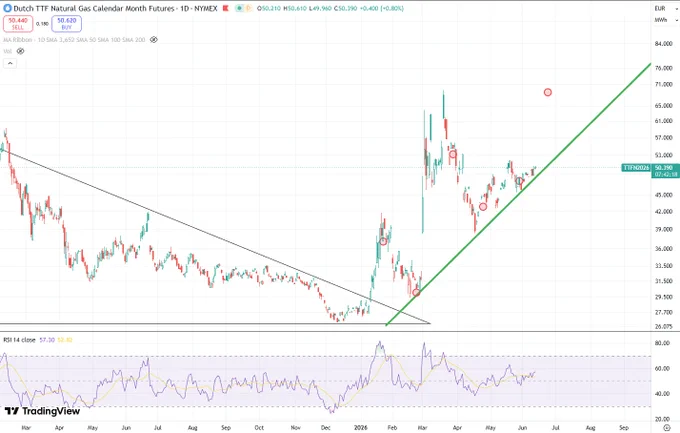
Task: Click the RSI 14 close indicator label
Action: coord(19,340)
